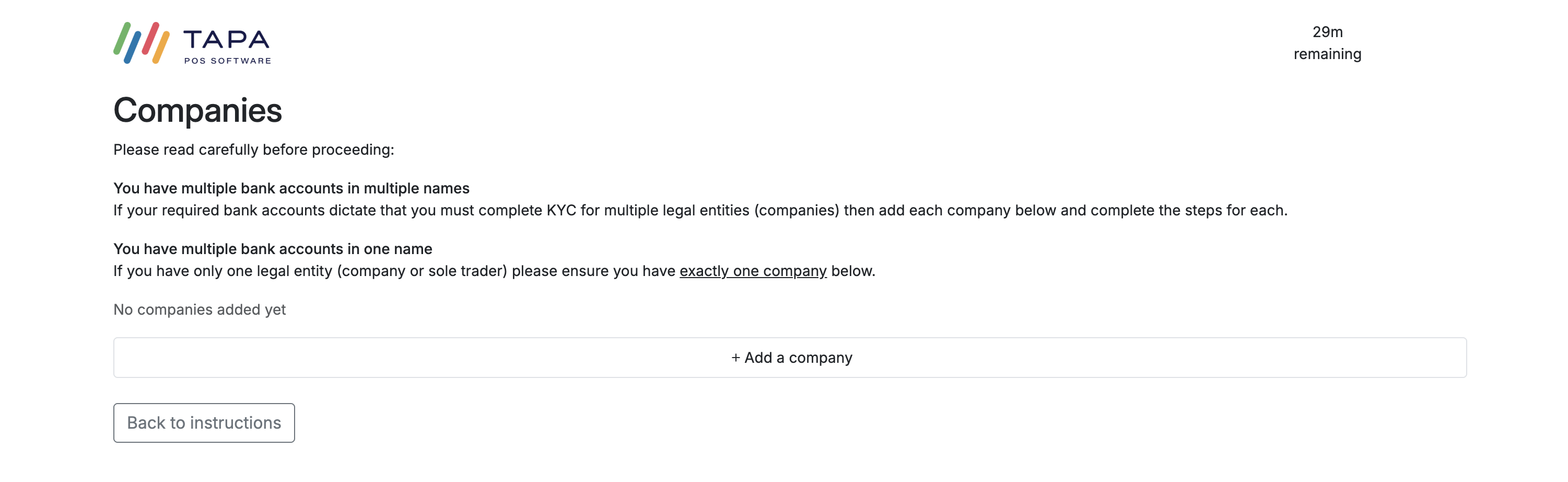
Task: Click the multiple bank accounts in one name heading
Action: (272, 249)
